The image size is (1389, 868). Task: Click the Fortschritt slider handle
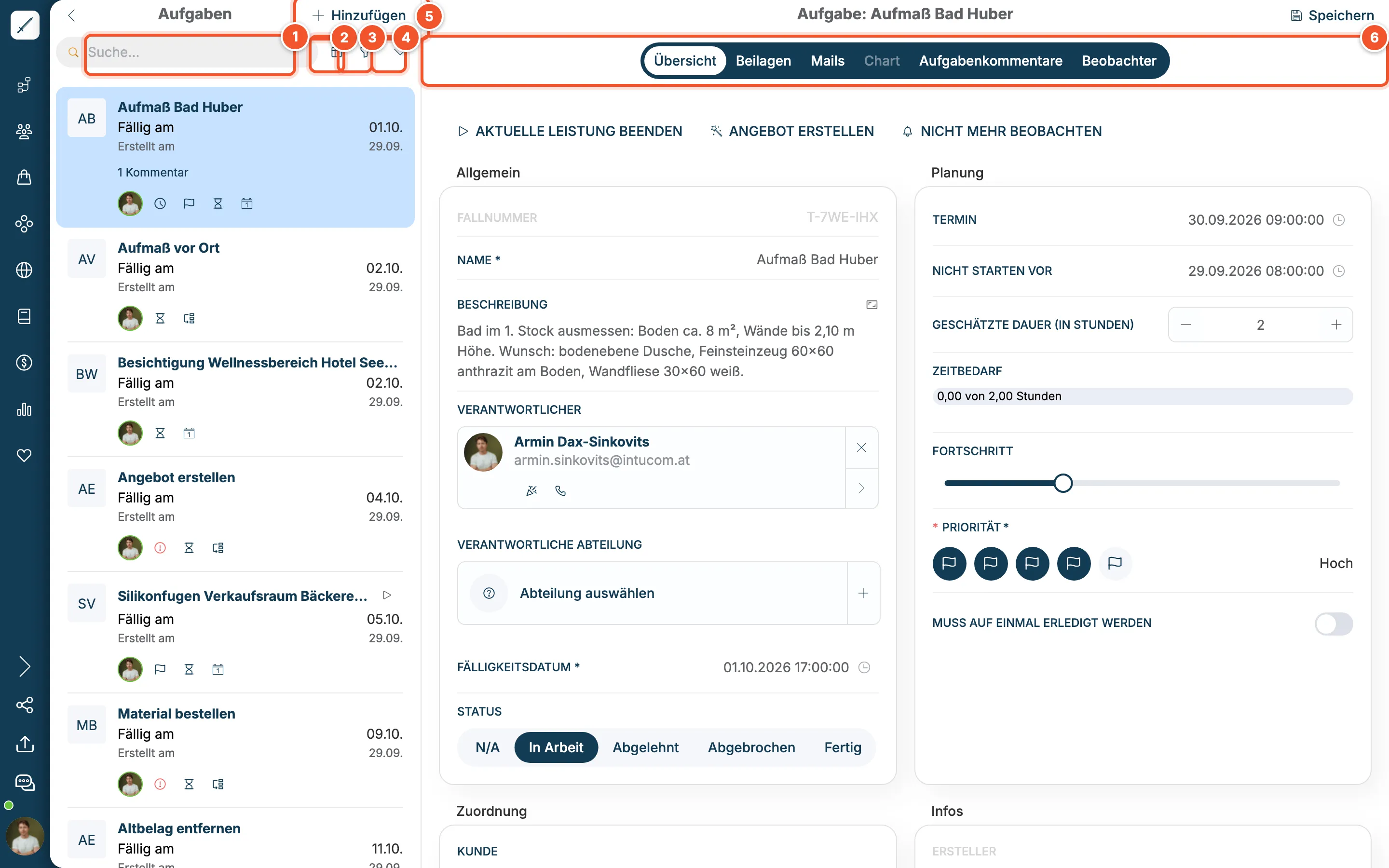point(1063,483)
